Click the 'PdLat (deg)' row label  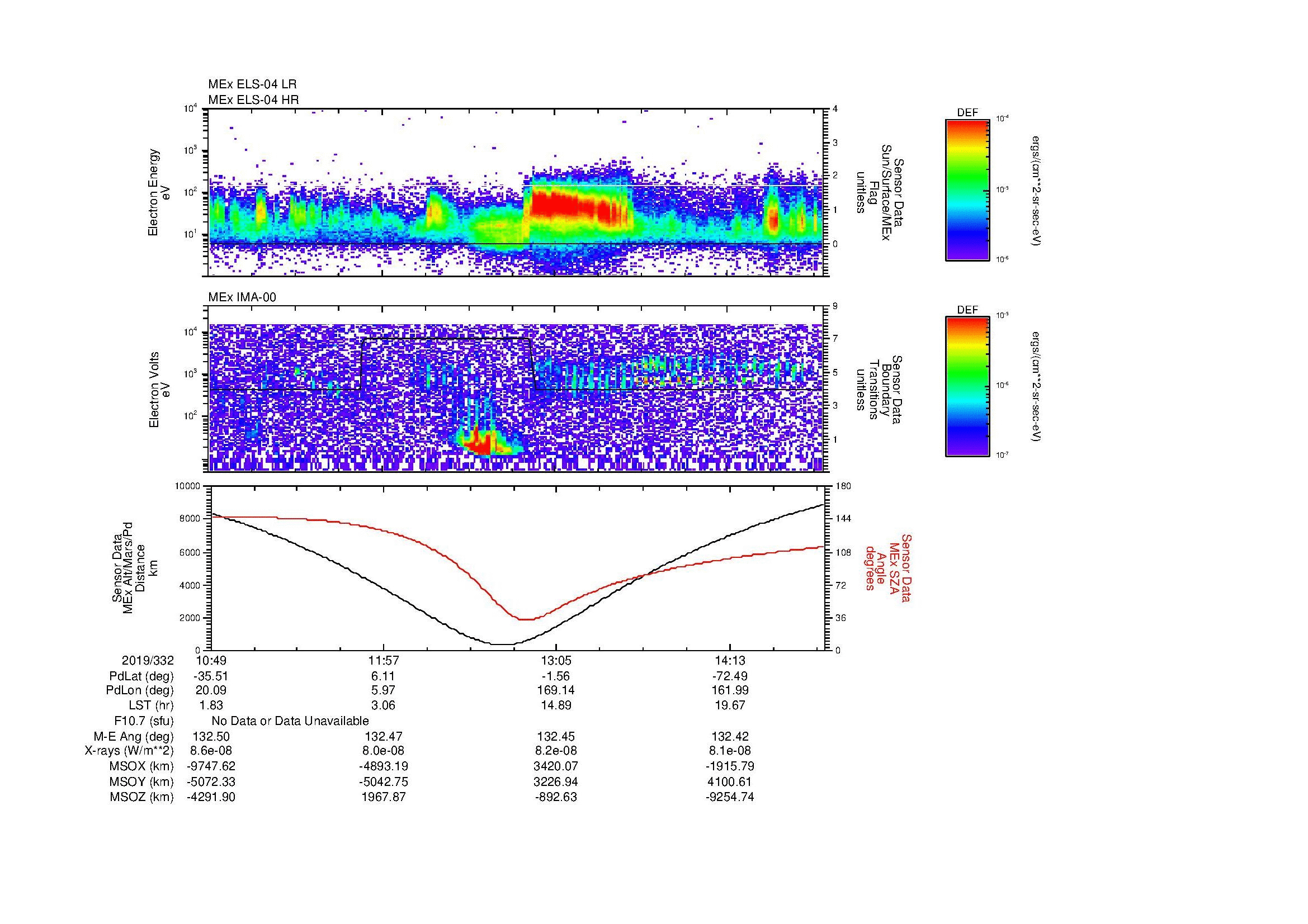[141, 676]
